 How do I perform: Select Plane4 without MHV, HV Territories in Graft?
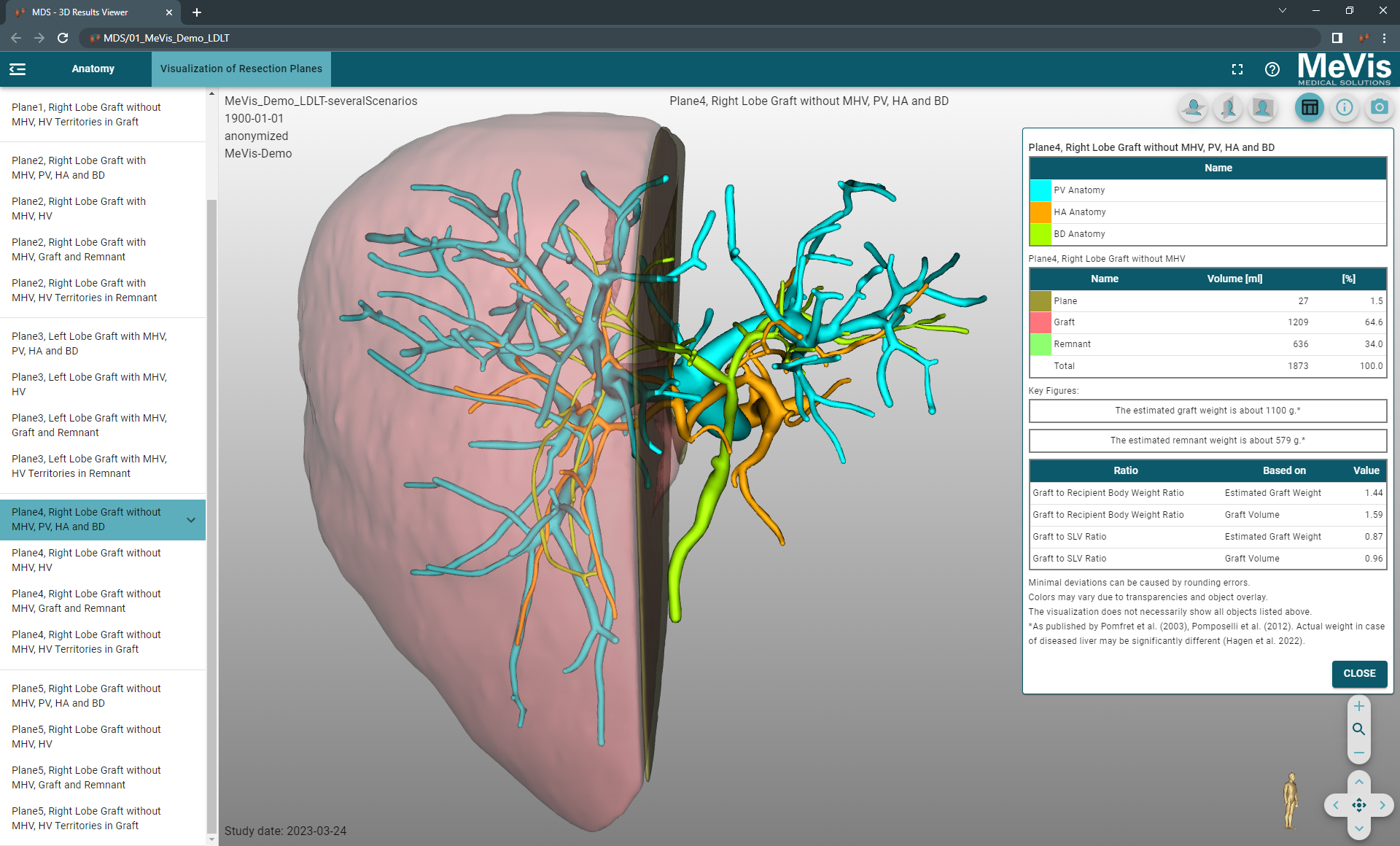pos(103,642)
